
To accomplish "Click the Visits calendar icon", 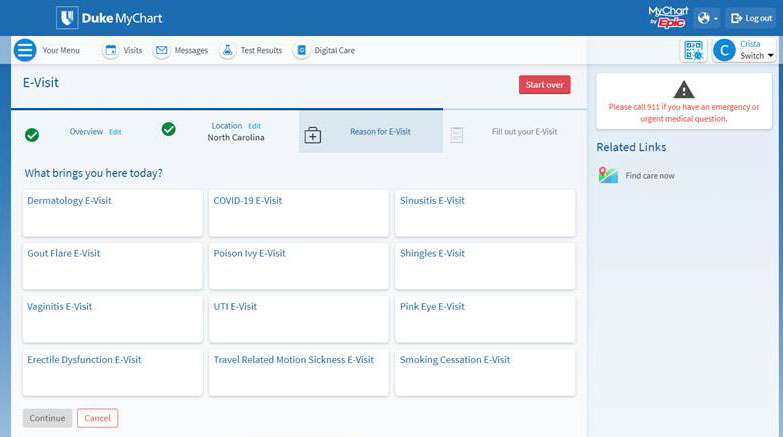I will coord(111,50).
